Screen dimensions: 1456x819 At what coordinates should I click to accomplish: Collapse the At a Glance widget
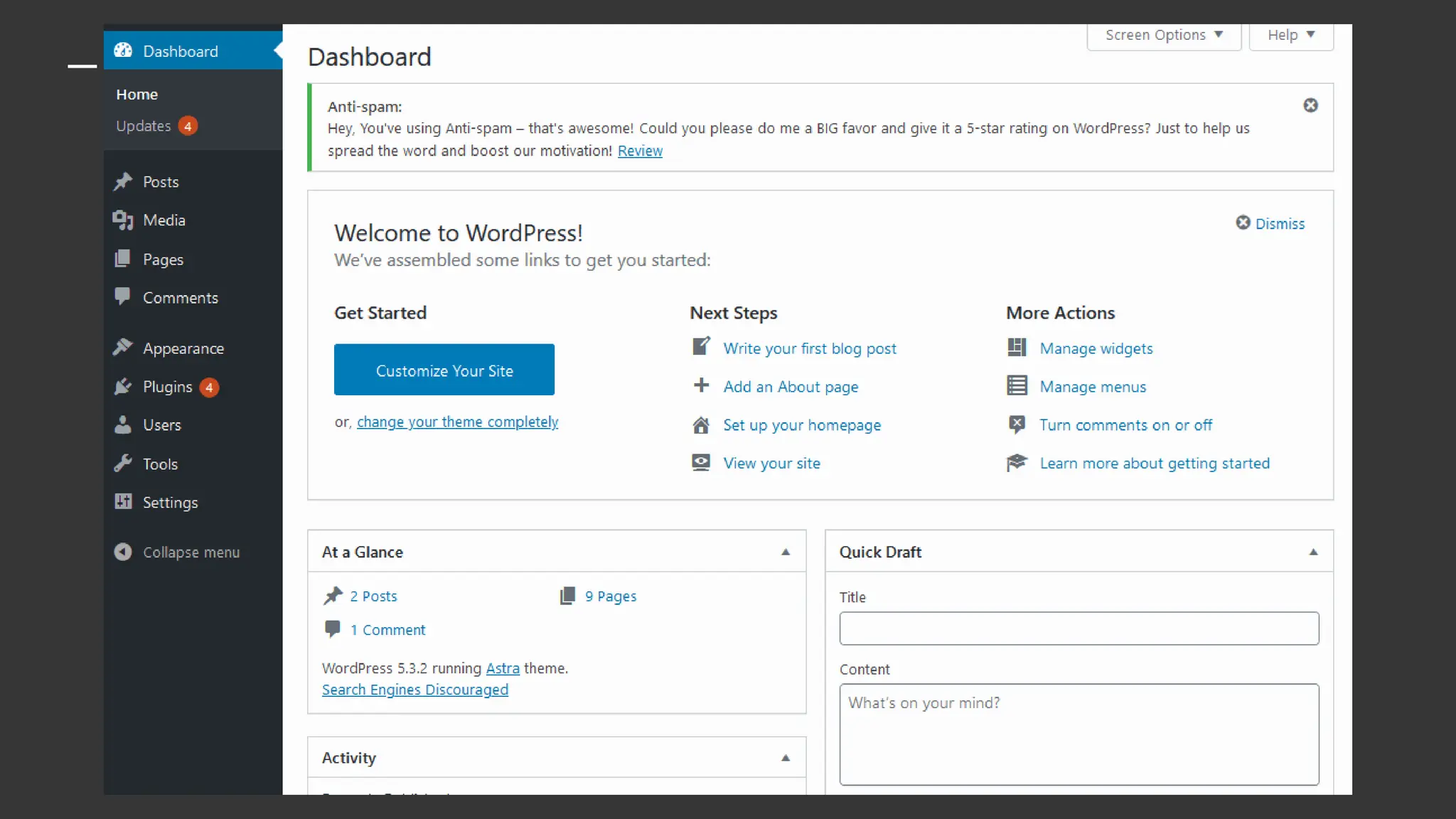pyautogui.click(x=786, y=552)
